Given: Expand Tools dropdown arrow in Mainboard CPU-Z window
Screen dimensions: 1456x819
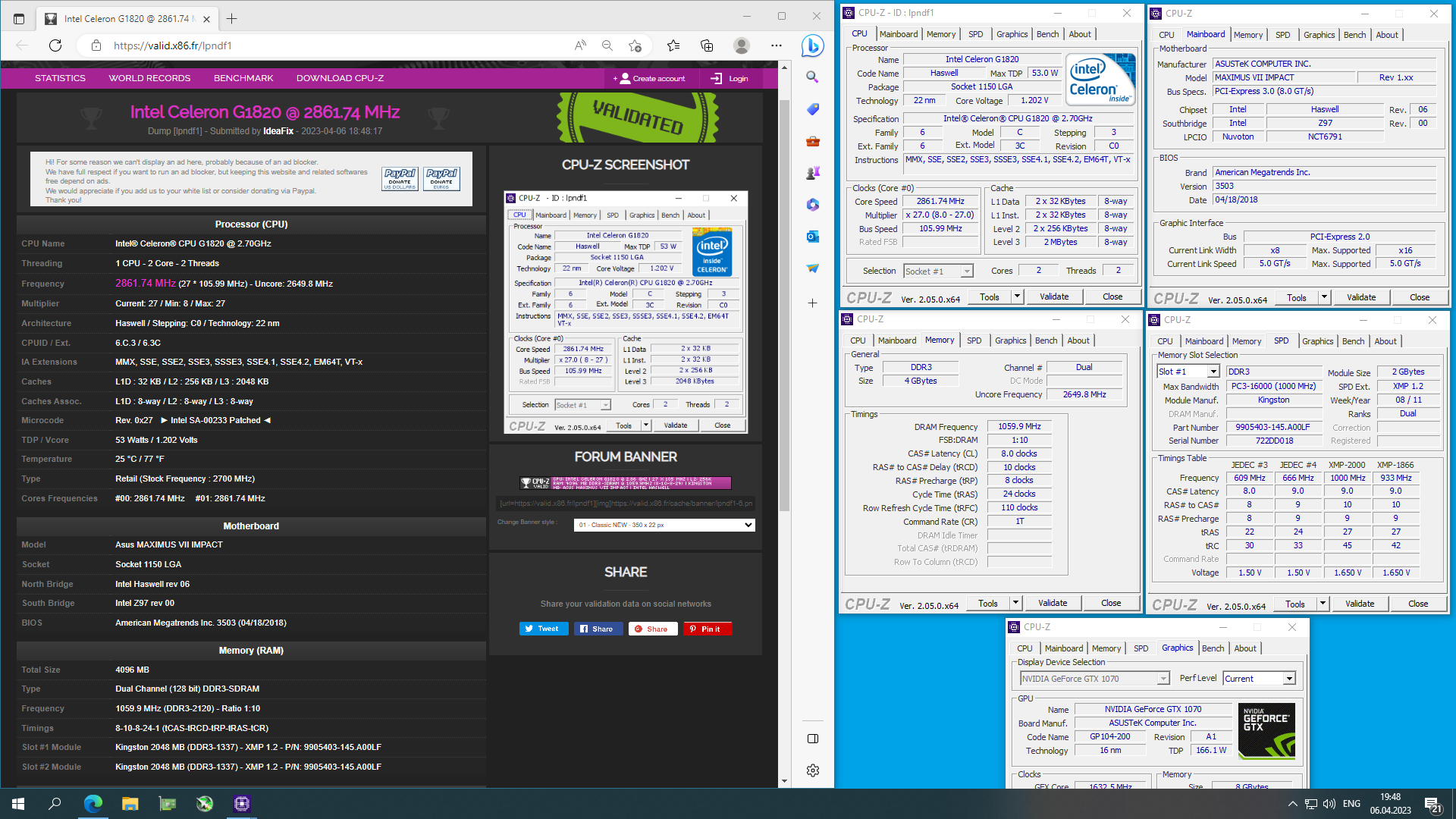Looking at the screenshot, I should coord(1324,297).
